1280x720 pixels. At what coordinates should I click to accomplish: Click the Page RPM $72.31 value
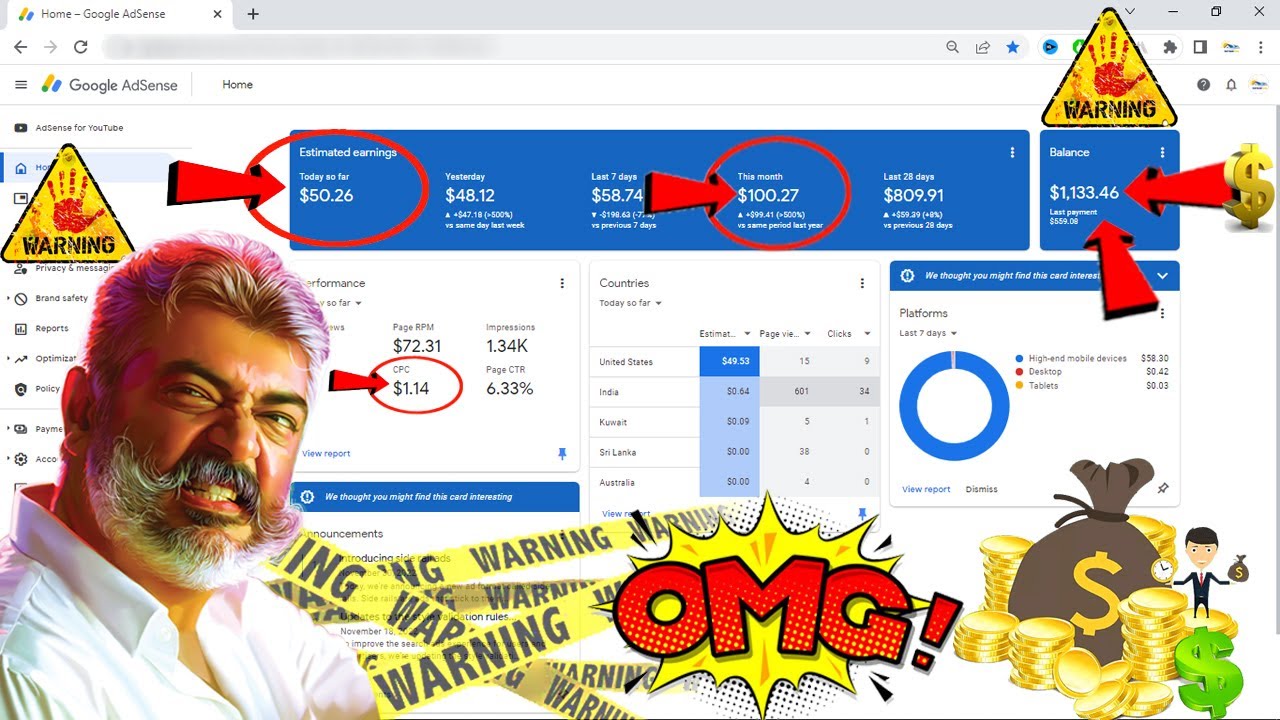tap(417, 346)
